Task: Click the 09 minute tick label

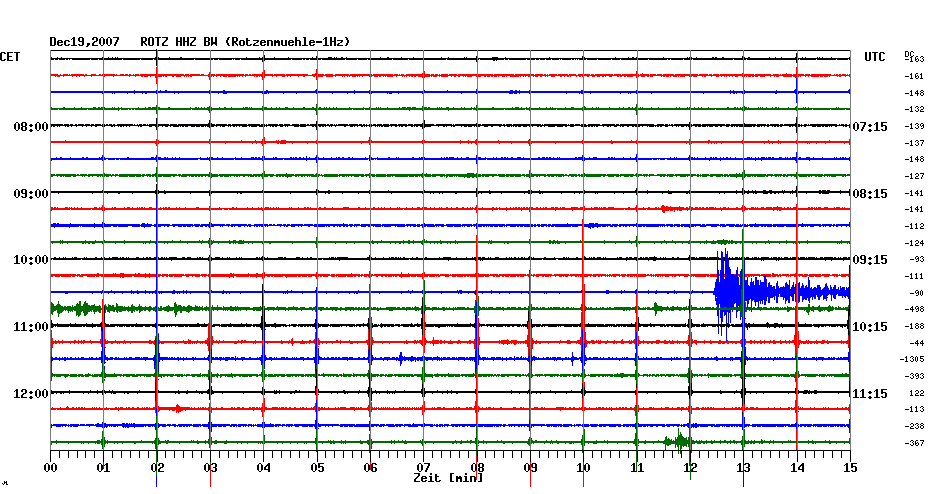Action: tap(530, 468)
